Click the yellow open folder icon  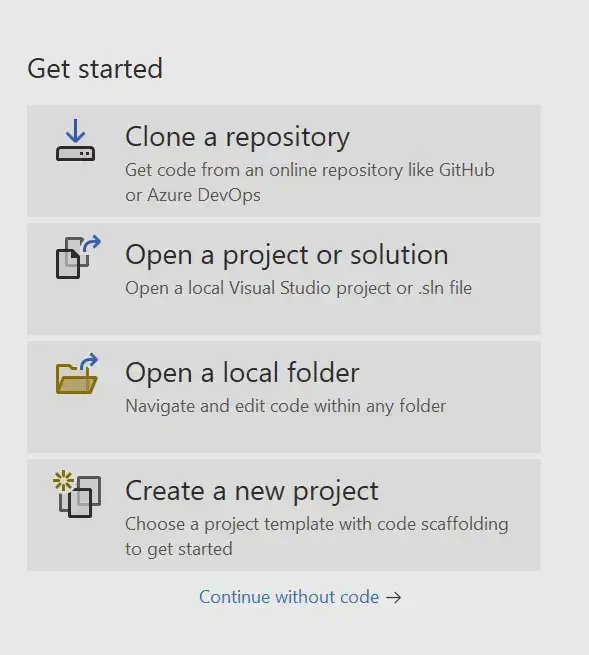77,374
